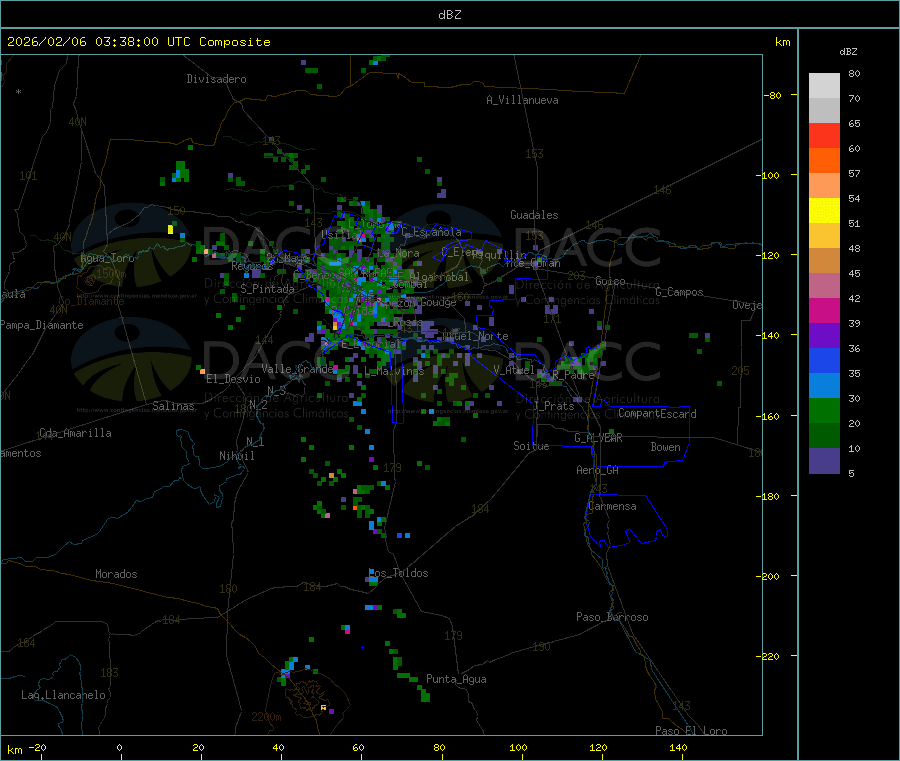Select the magenta 42 dBZ legend swatch

824,310
